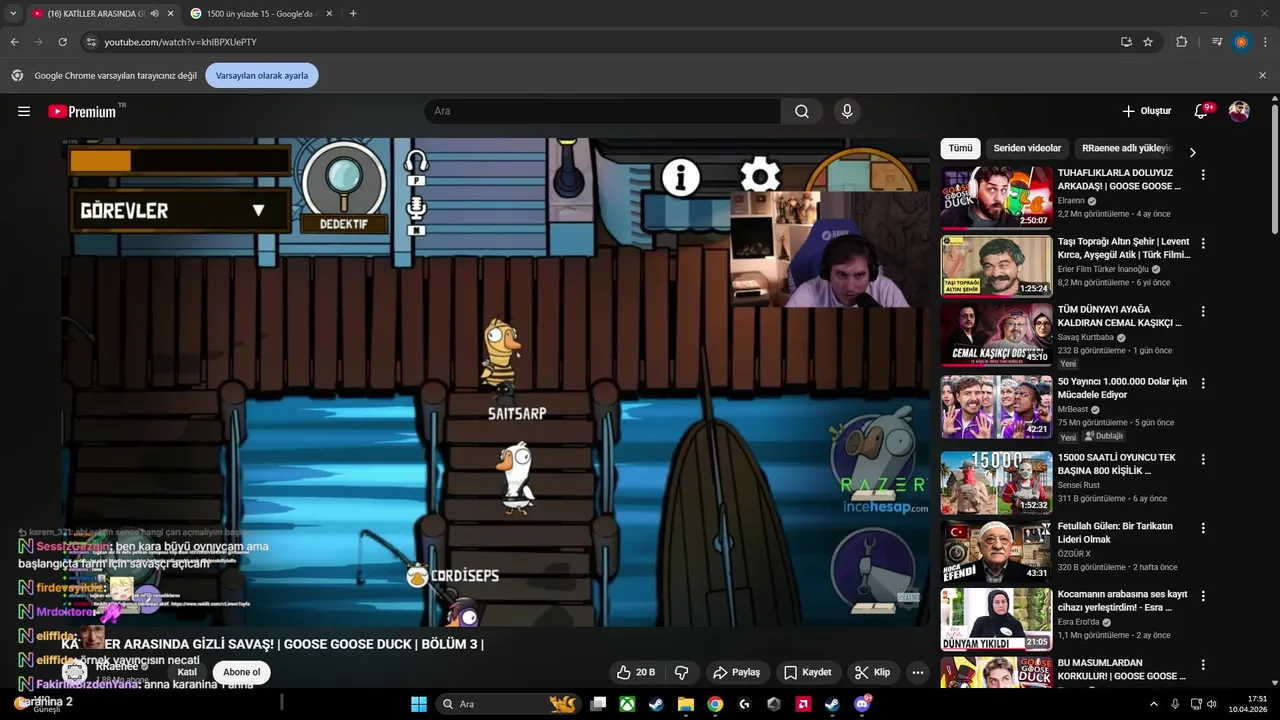
Task: Open more actions three-dot menu under video
Action: [918, 672]
